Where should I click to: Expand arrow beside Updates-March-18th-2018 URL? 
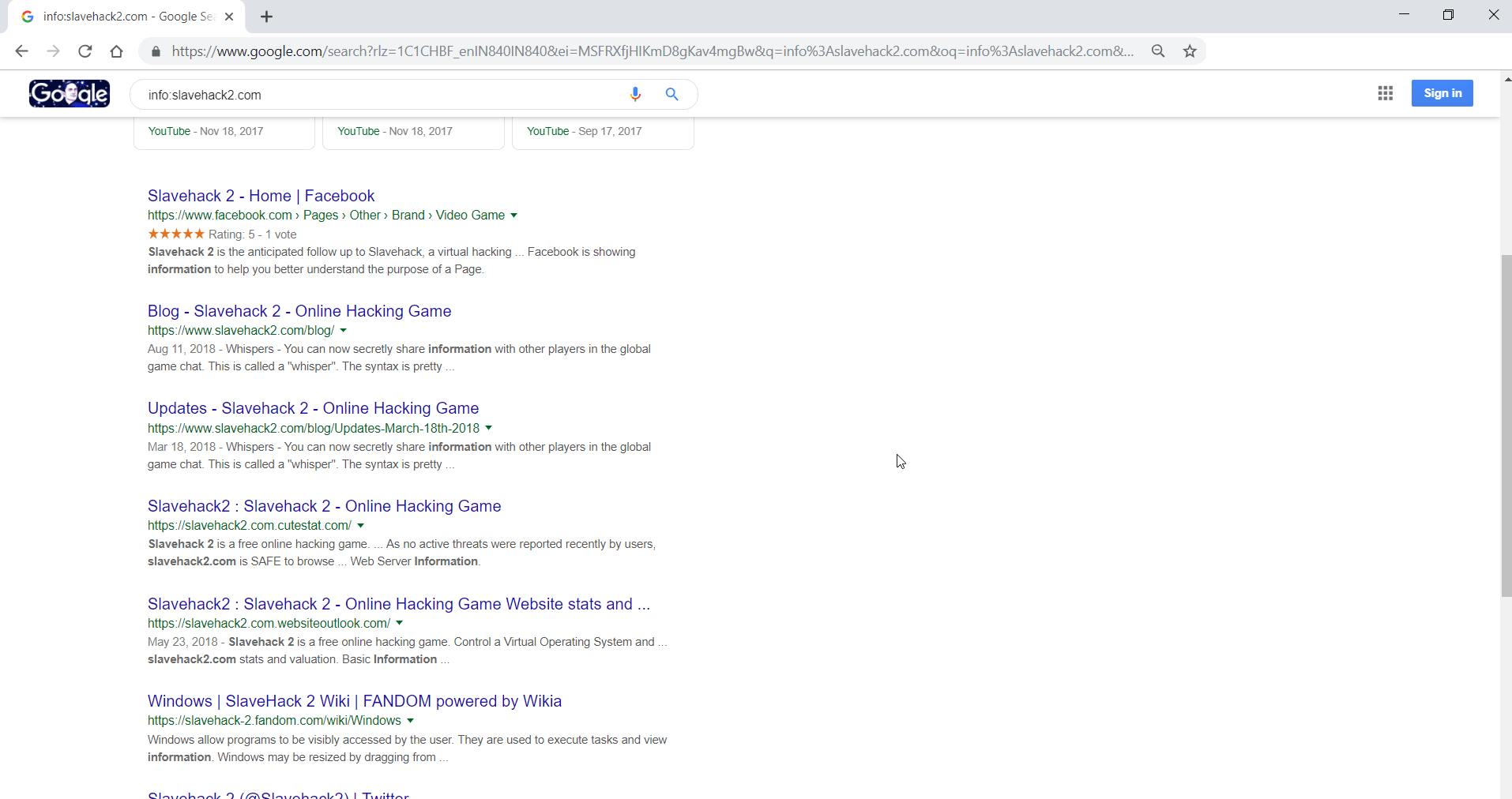coord(489,428)
